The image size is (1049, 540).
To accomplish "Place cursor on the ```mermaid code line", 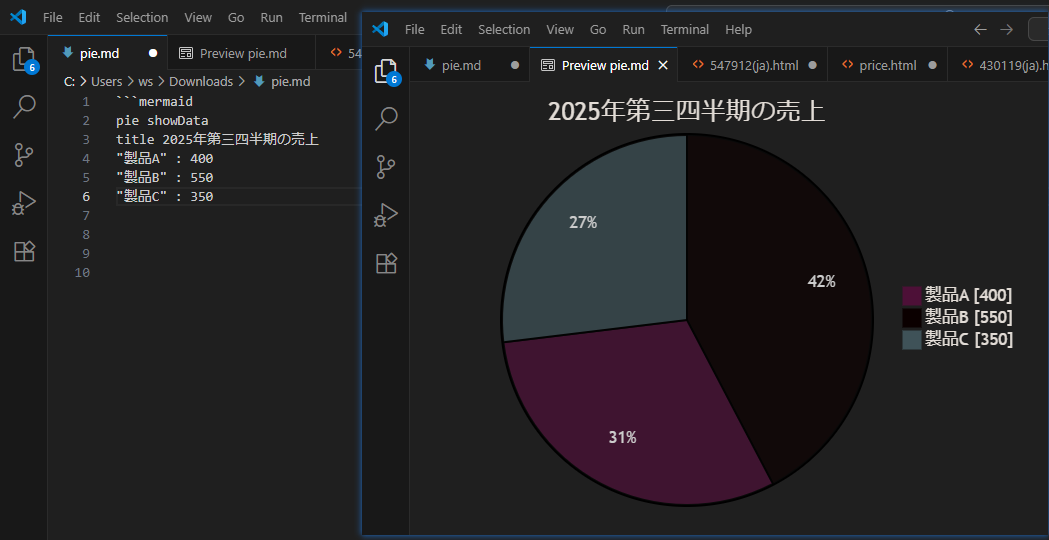I will click(x=155, y=102).
